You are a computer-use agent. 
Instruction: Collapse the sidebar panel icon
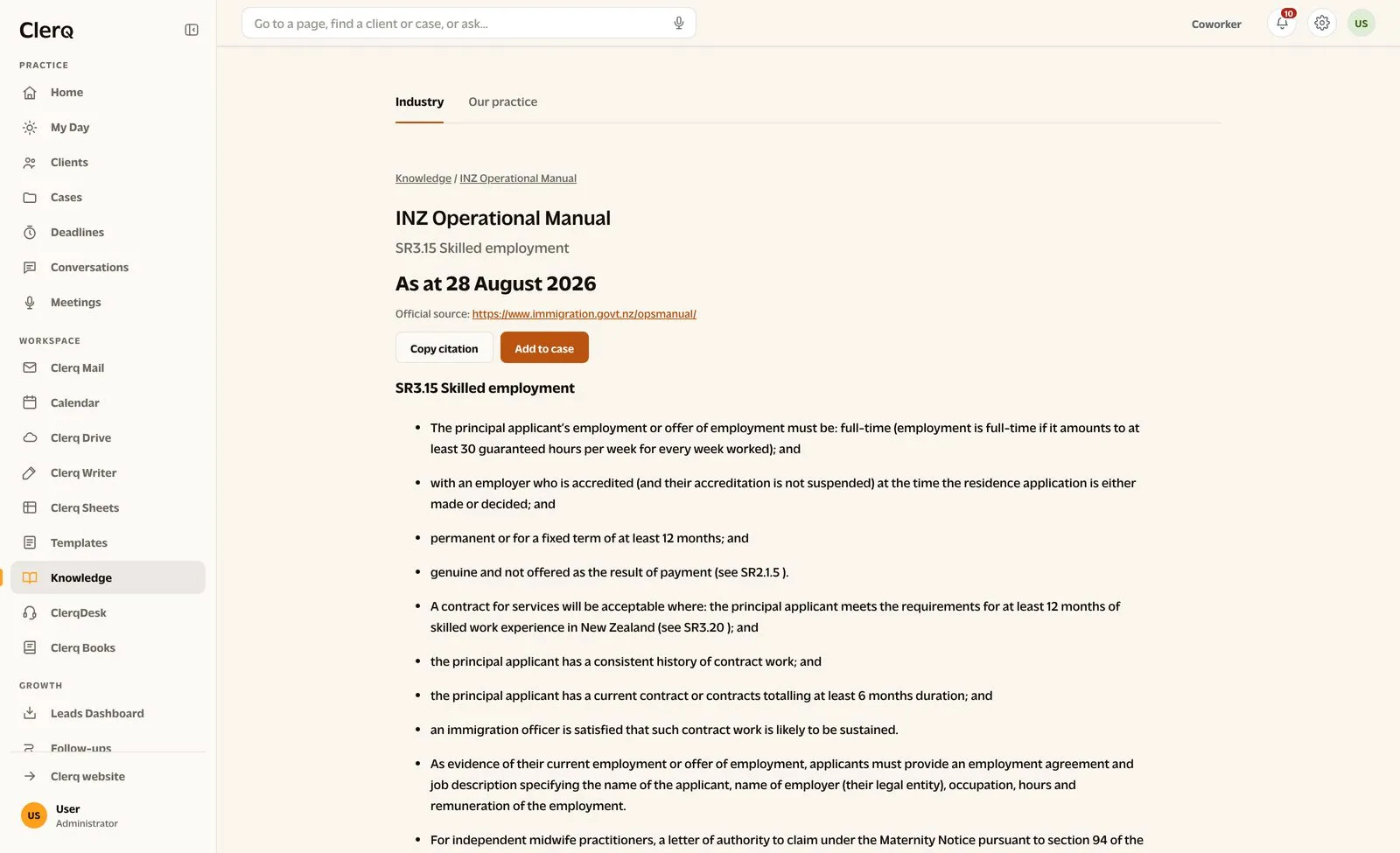tap(192, 30)
